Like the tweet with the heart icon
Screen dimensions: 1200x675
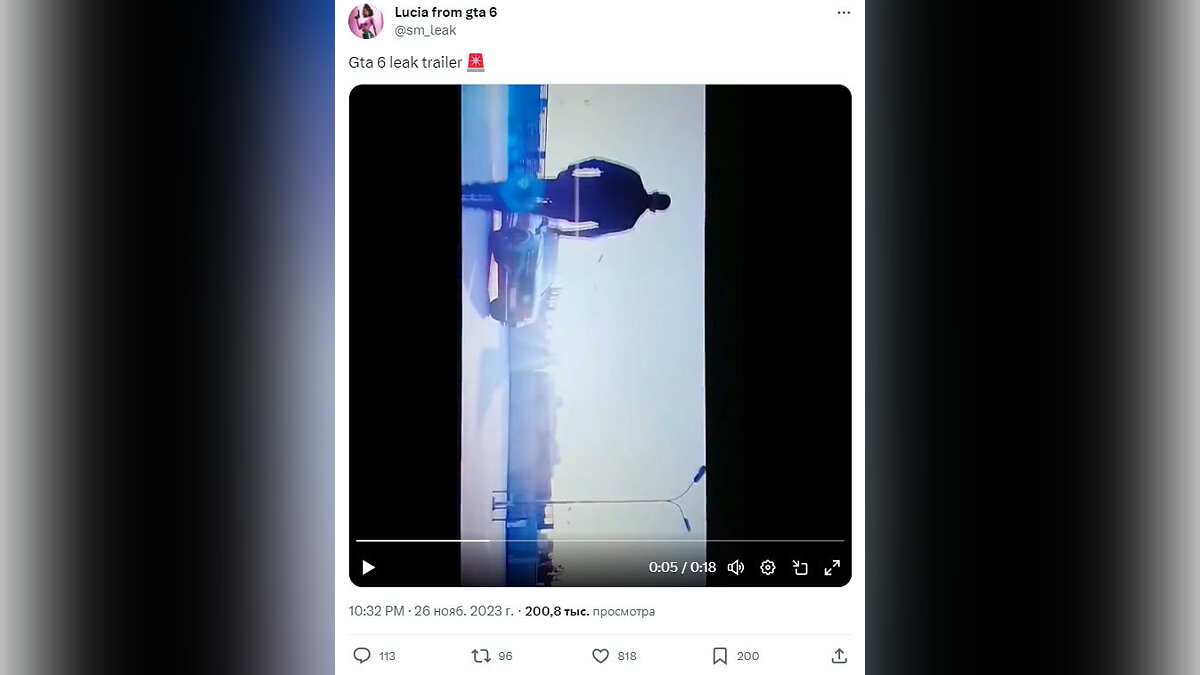[600, 656]
